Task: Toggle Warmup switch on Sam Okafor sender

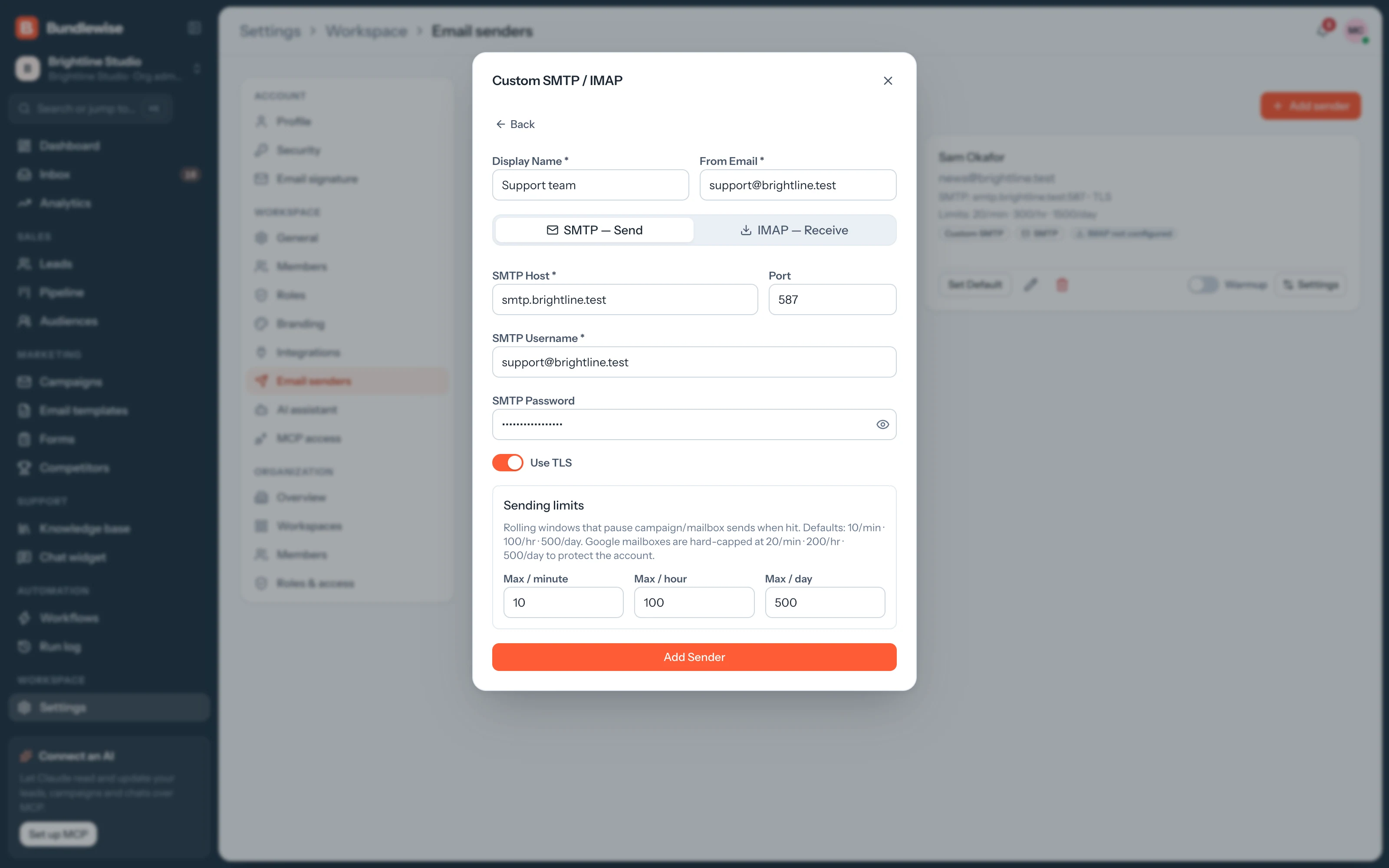Action: [x=1203, y=285]
